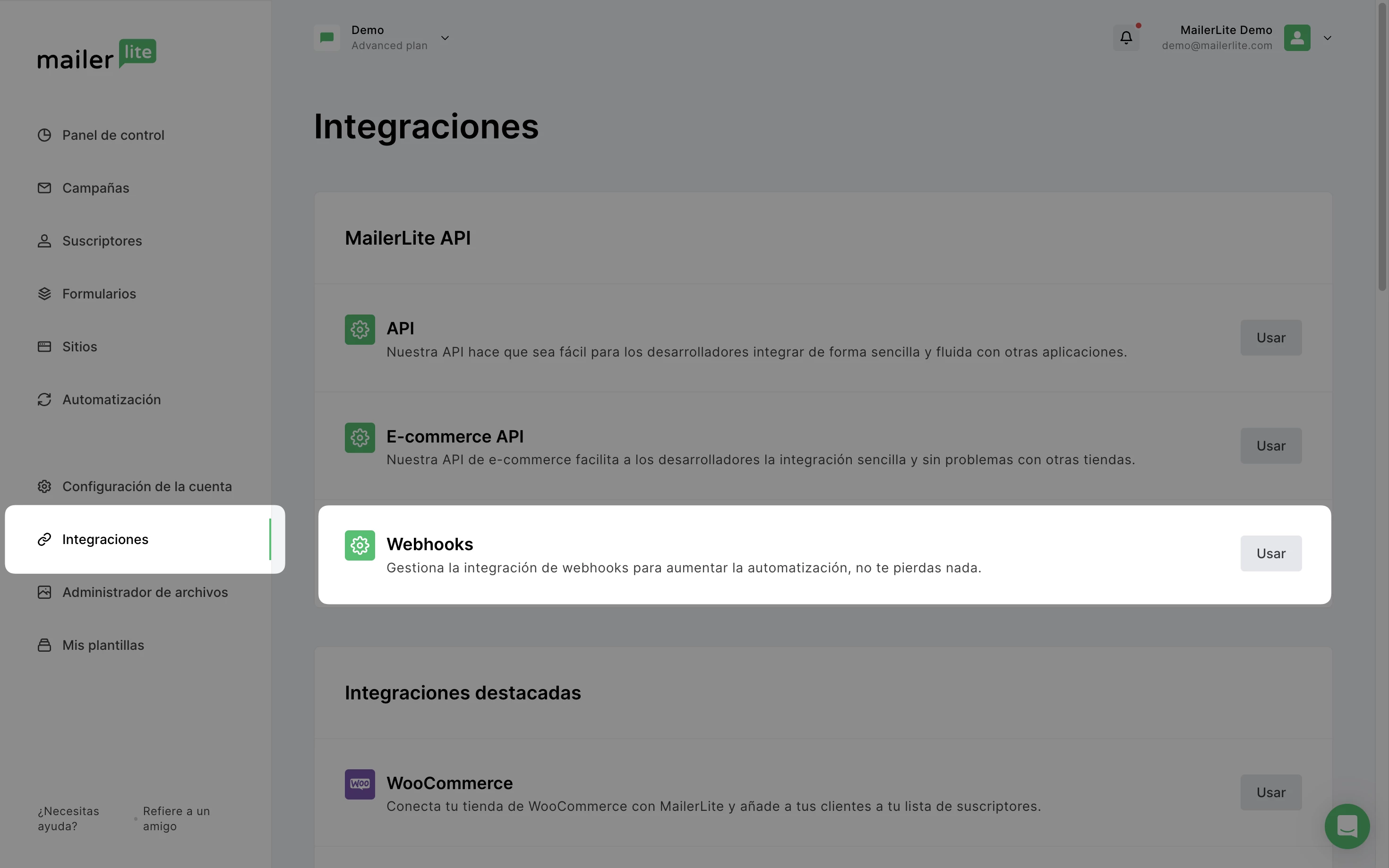This screenshot has height=868, width=1389.
Task: Open the ¿Necesitas ayuda? link
Action: coord(69,818)
